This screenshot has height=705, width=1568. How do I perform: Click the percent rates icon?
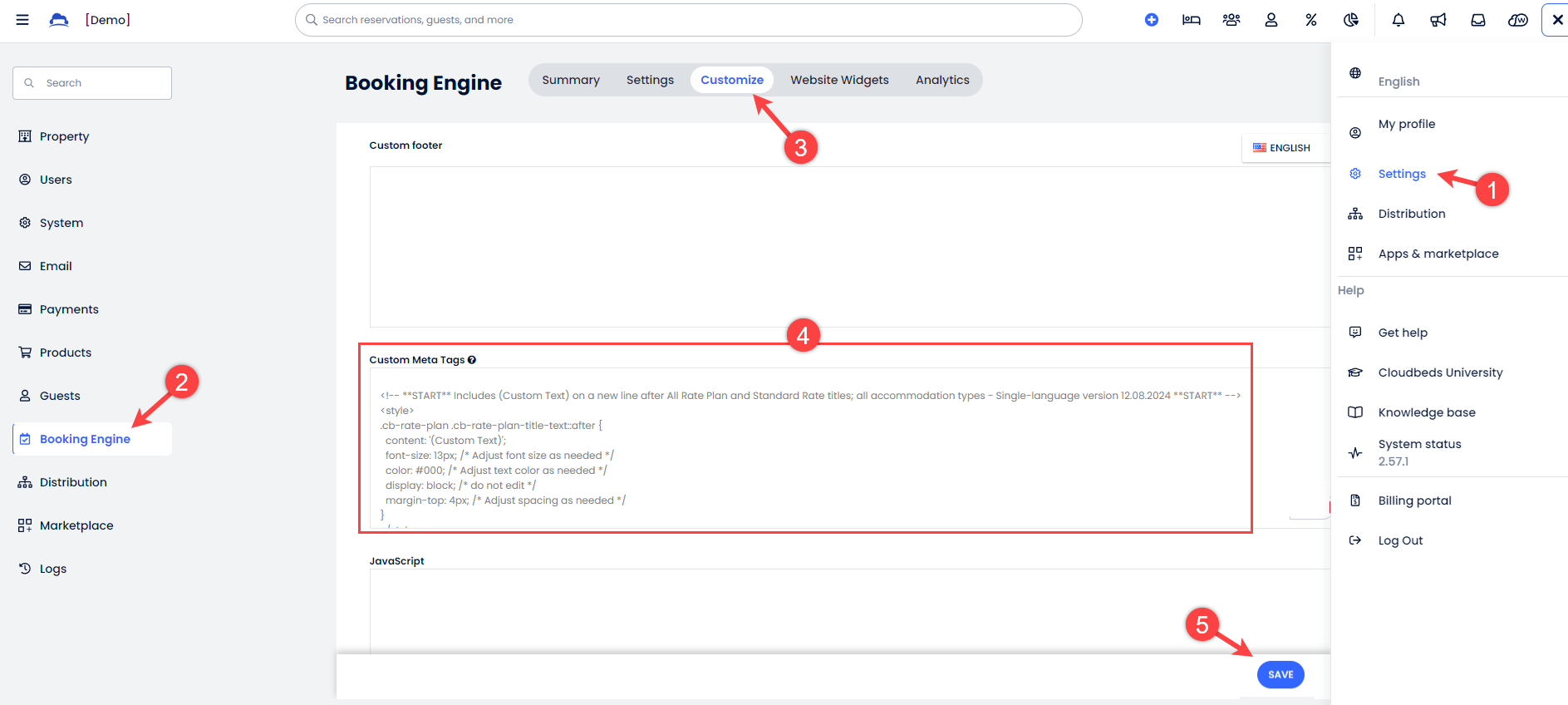pos(1310,20)
